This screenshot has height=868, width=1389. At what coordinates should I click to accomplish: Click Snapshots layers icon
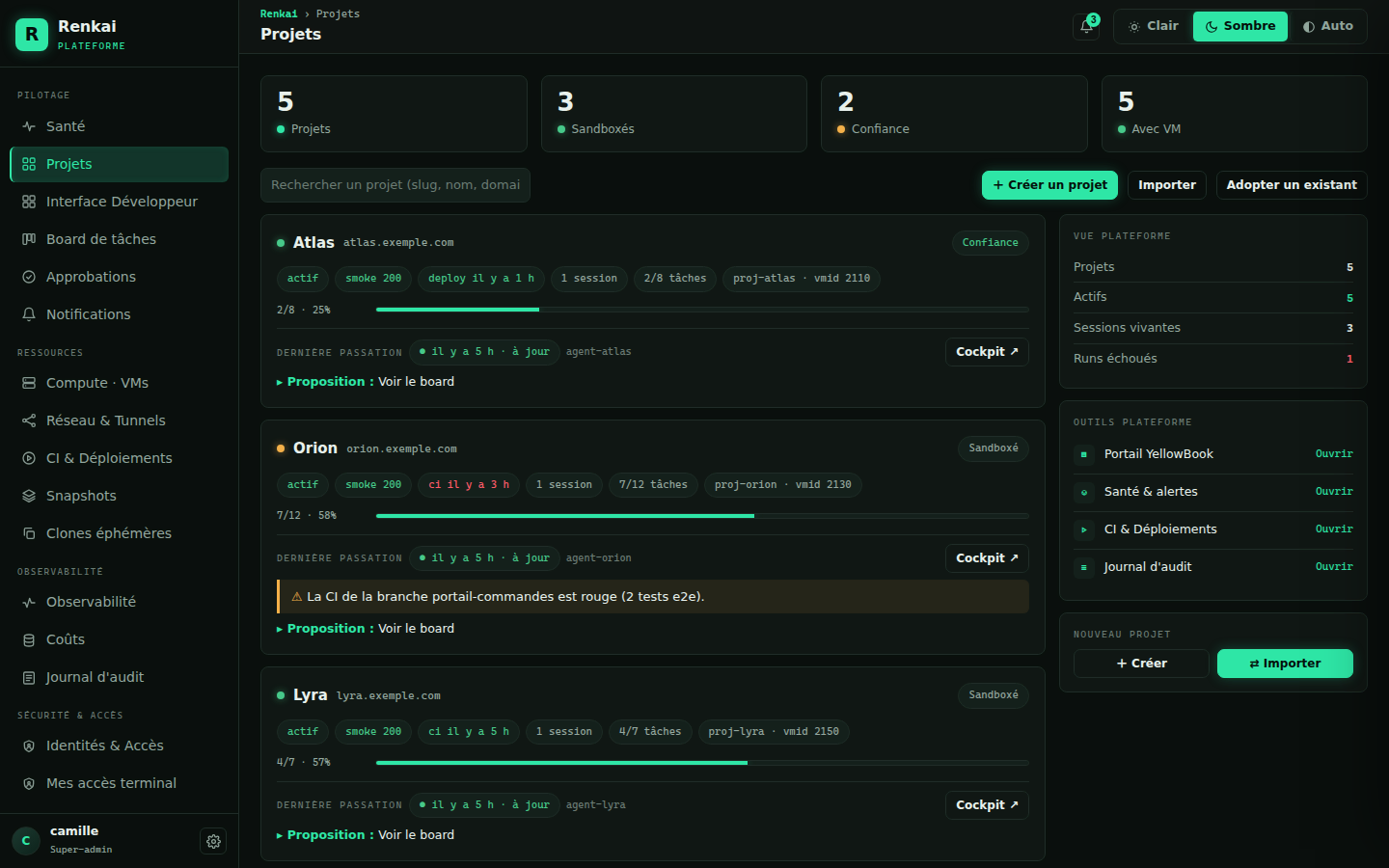coord(29,496)
